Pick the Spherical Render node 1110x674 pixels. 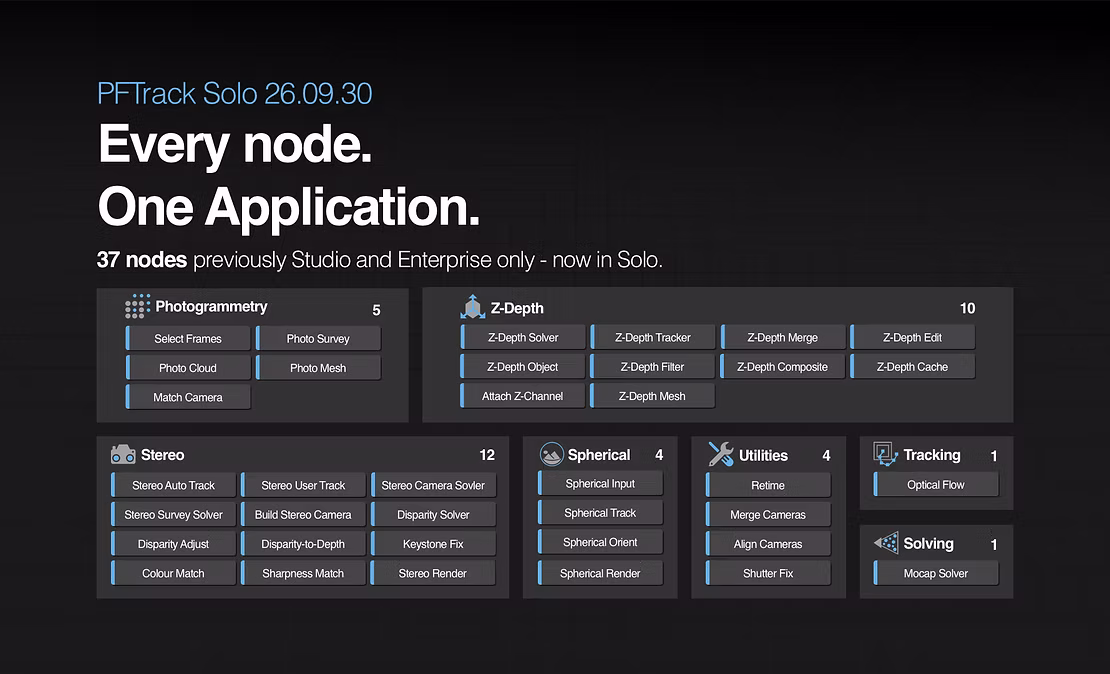[x=600, y=573]
